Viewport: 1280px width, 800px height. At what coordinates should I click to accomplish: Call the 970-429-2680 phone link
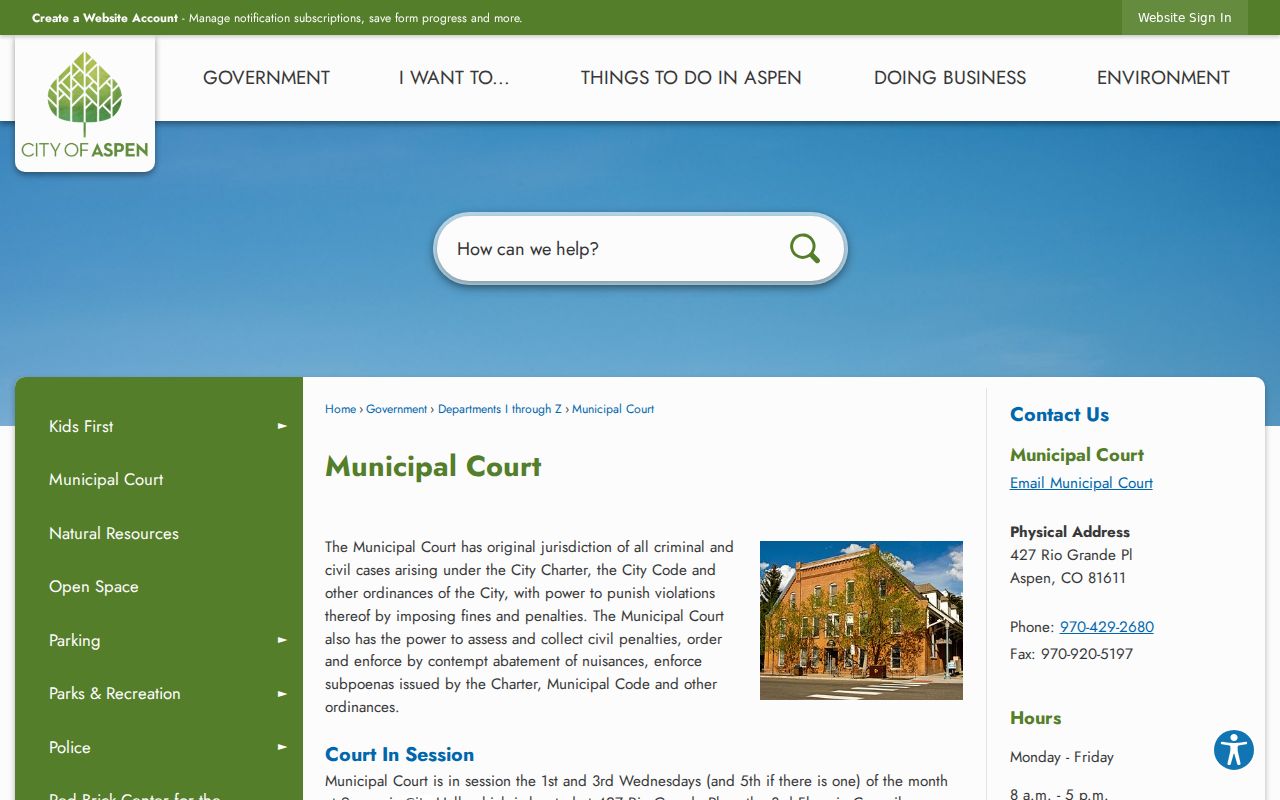(1107, 627)
